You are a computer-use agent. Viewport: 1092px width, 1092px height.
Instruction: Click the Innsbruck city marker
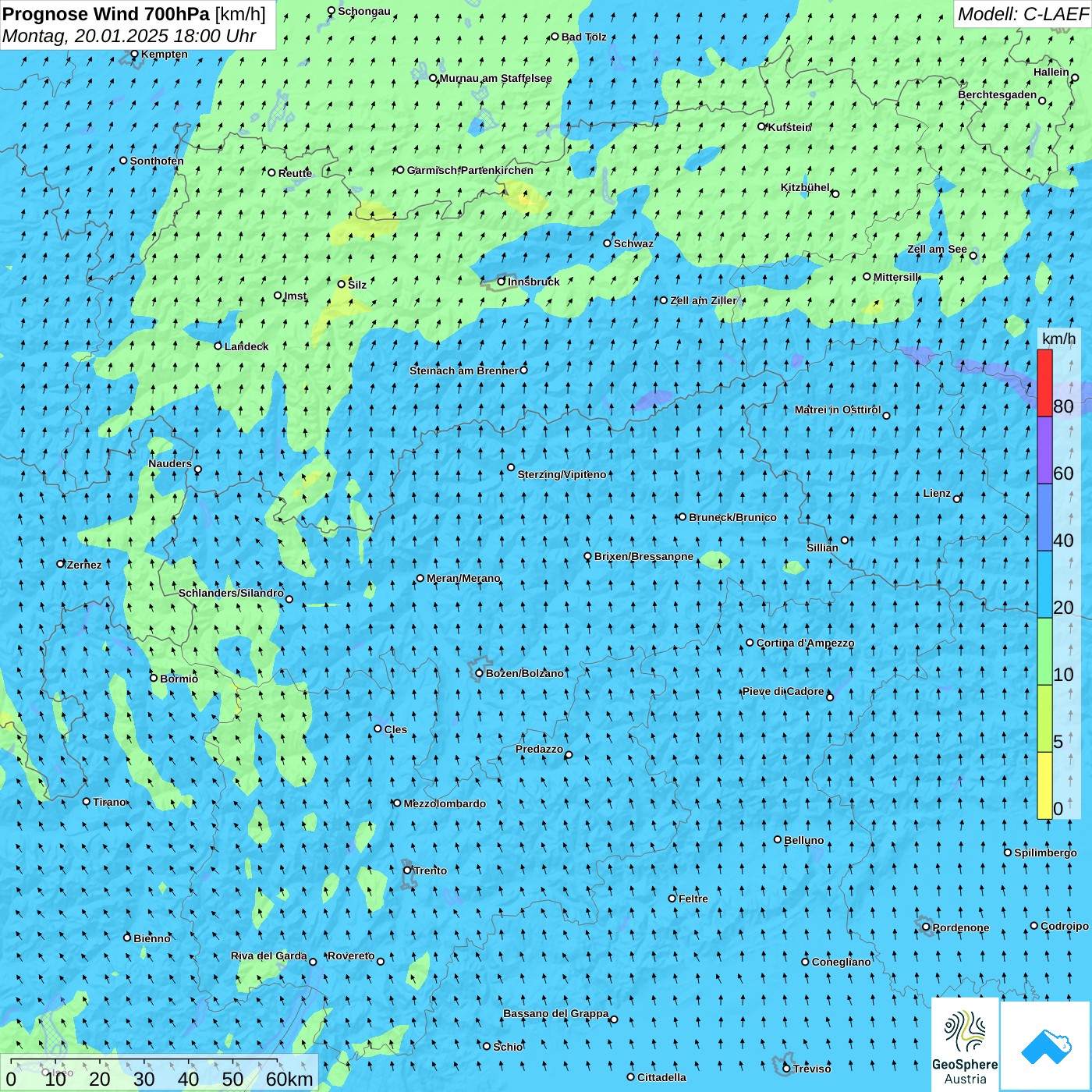(x=502, y=282)
